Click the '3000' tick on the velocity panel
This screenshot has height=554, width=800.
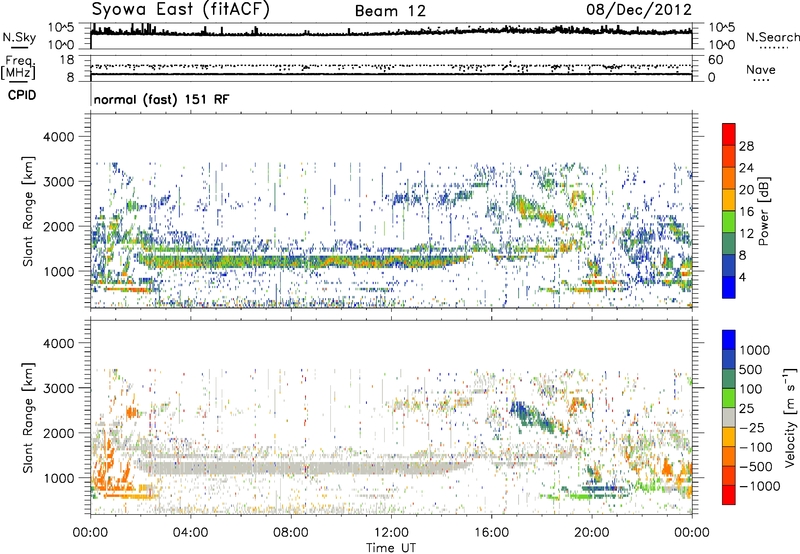tap(59, 388)
